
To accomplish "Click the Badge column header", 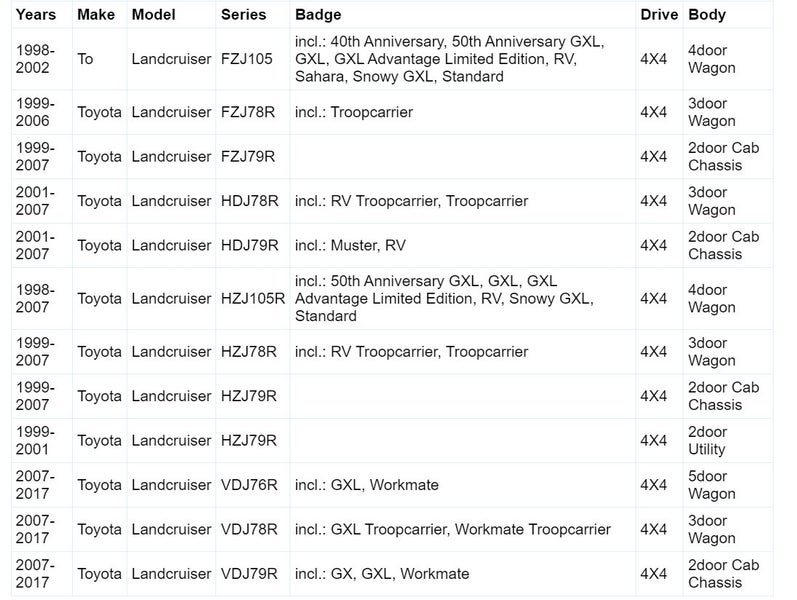I will pyautogui.click(x=318, y=15).
